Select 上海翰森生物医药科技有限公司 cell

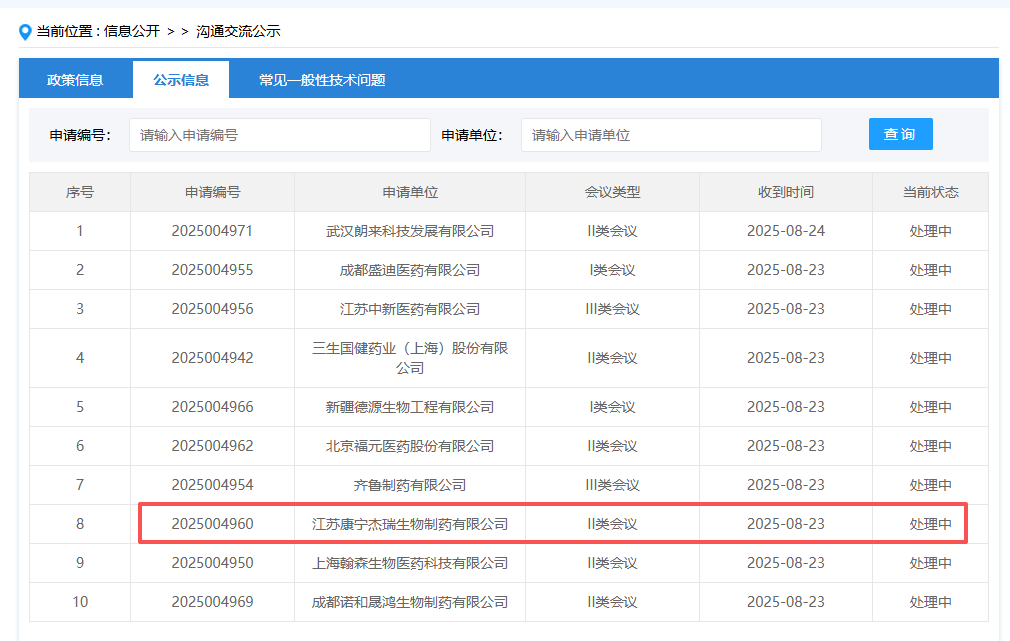[x=410, y=563]
